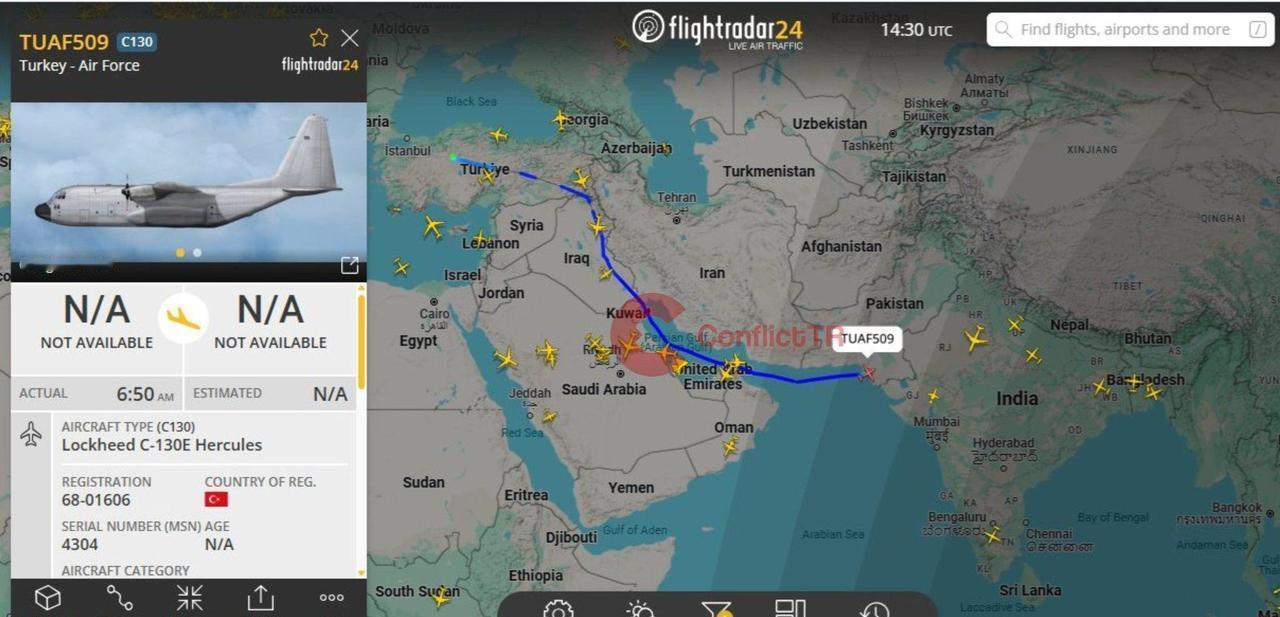Switch to second aircraft photo dot
The width and height of the screenshot is (1280, 617).
click(197, 253)
